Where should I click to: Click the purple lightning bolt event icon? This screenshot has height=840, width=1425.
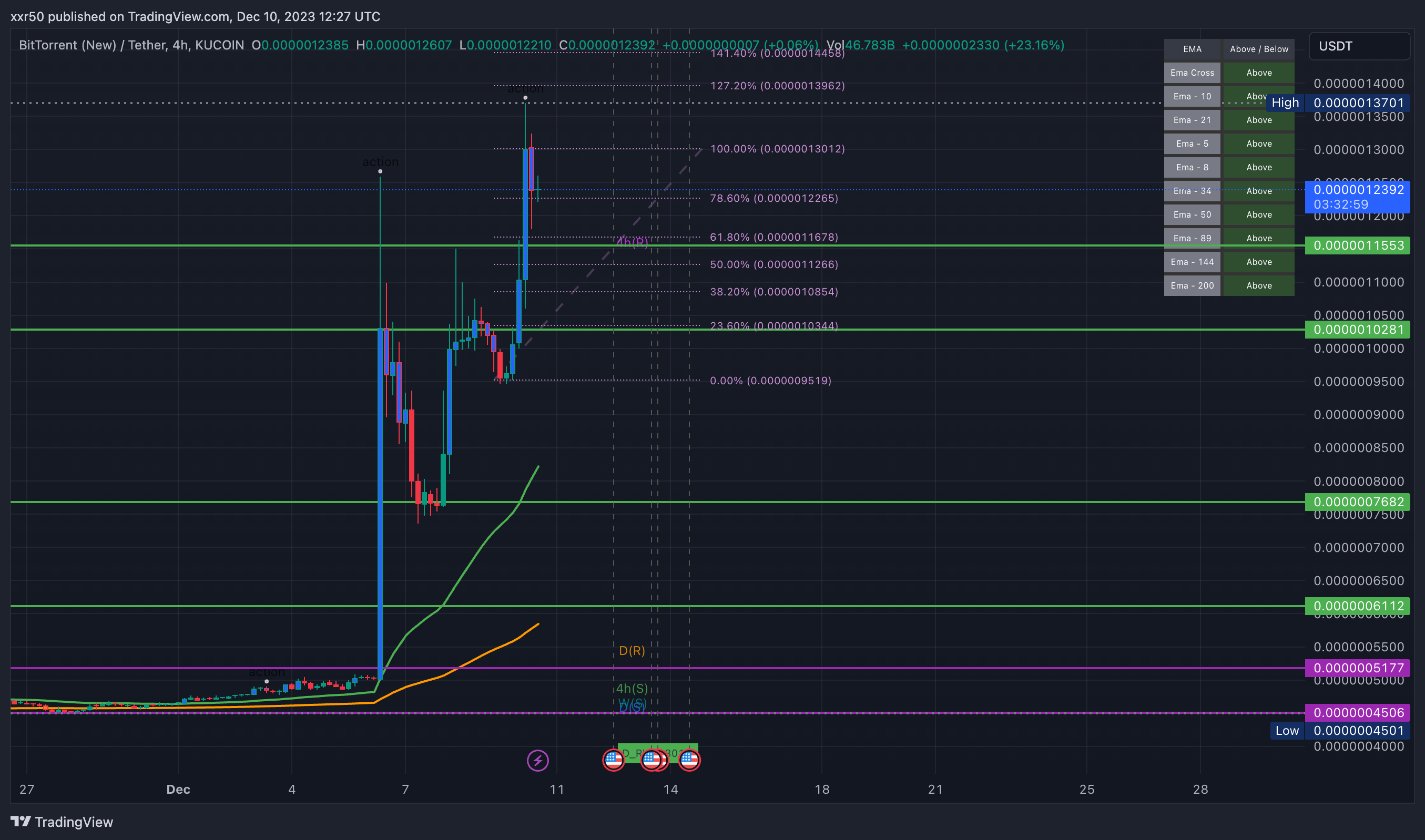537,760
